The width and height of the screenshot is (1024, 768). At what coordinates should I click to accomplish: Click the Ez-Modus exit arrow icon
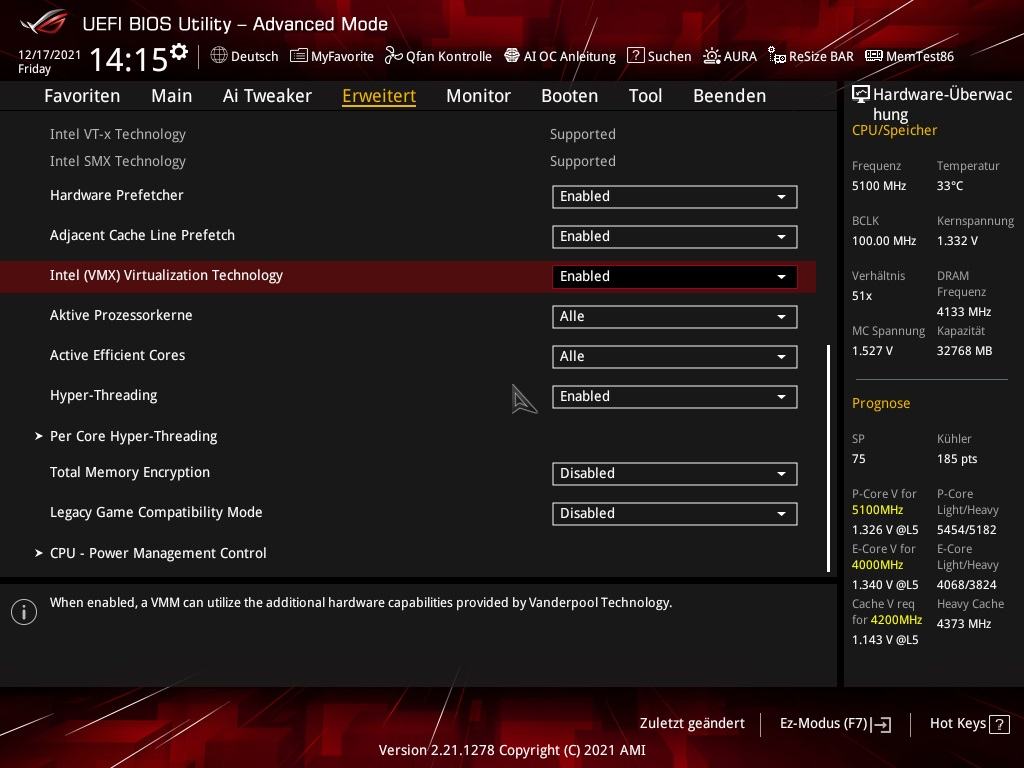881,724
